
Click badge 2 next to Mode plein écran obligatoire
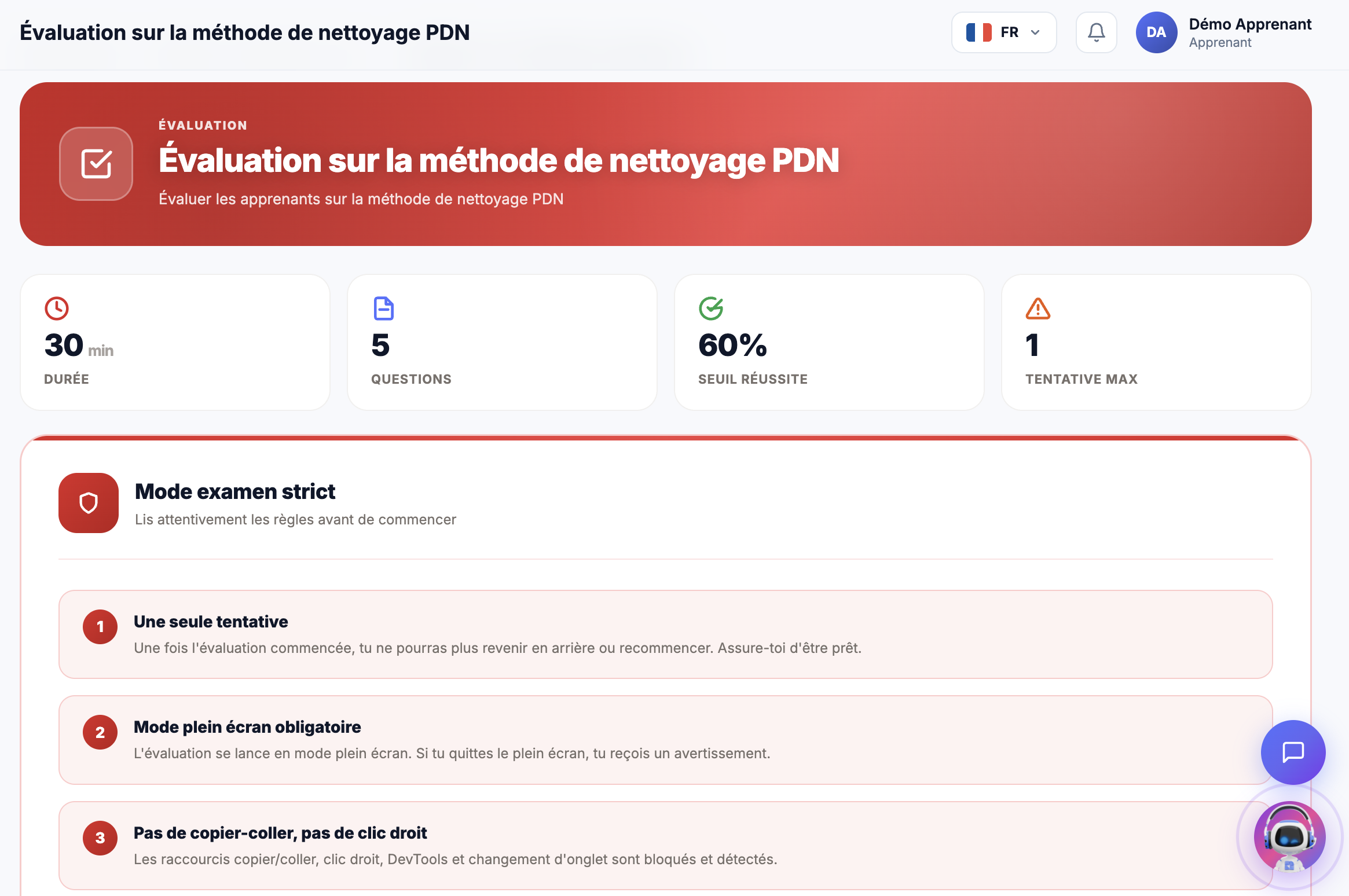pyautogui.click(x=100, y=732)
